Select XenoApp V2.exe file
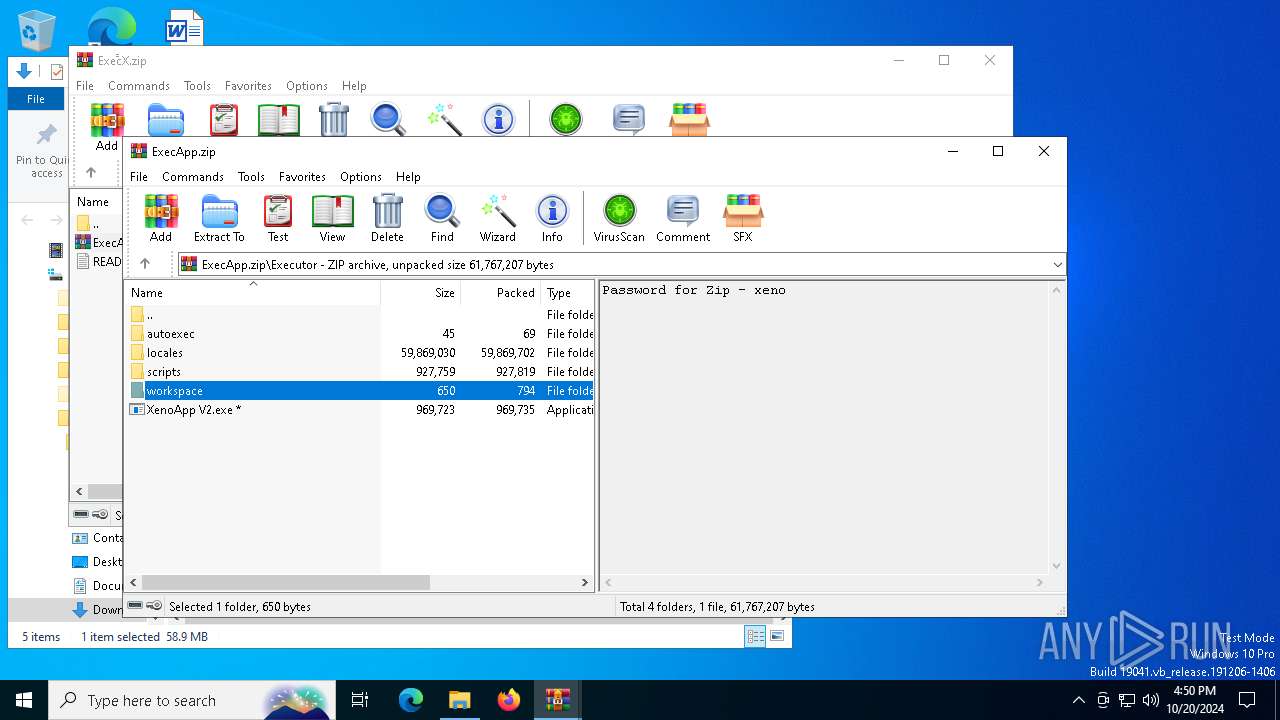1280x720 pixels. point(360,410)
